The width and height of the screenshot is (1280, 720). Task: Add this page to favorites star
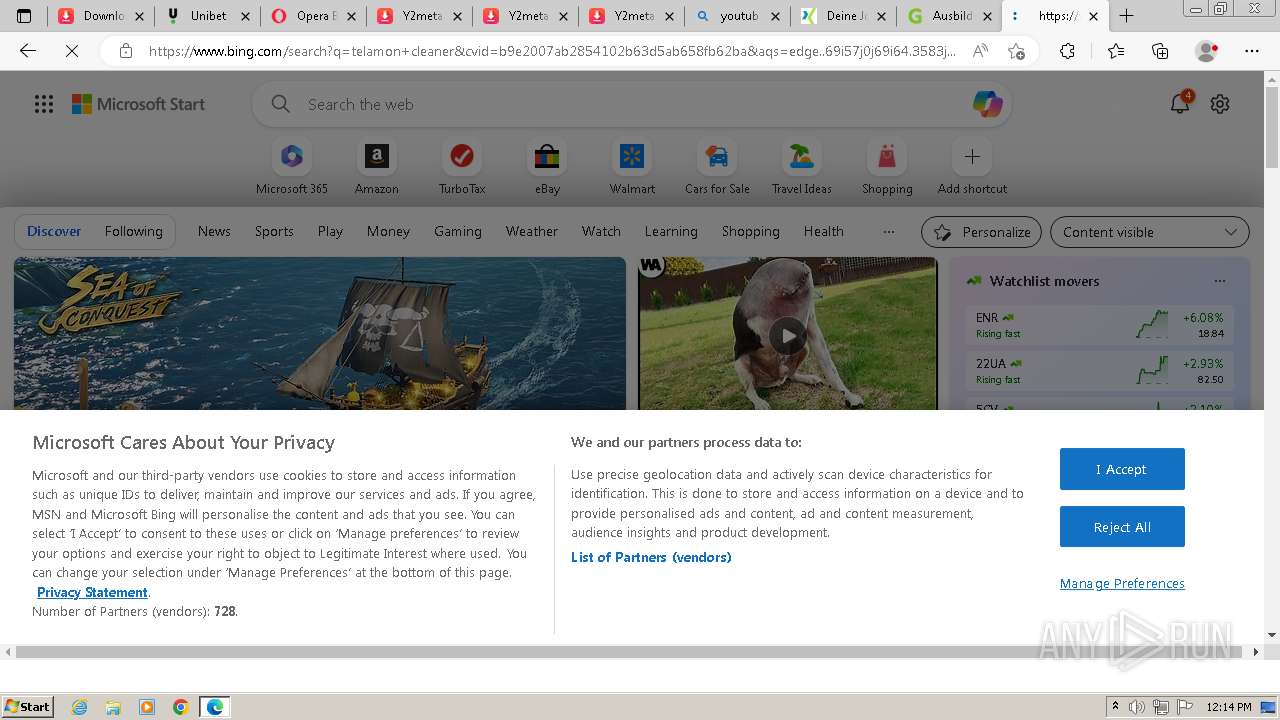(1017, 51)
